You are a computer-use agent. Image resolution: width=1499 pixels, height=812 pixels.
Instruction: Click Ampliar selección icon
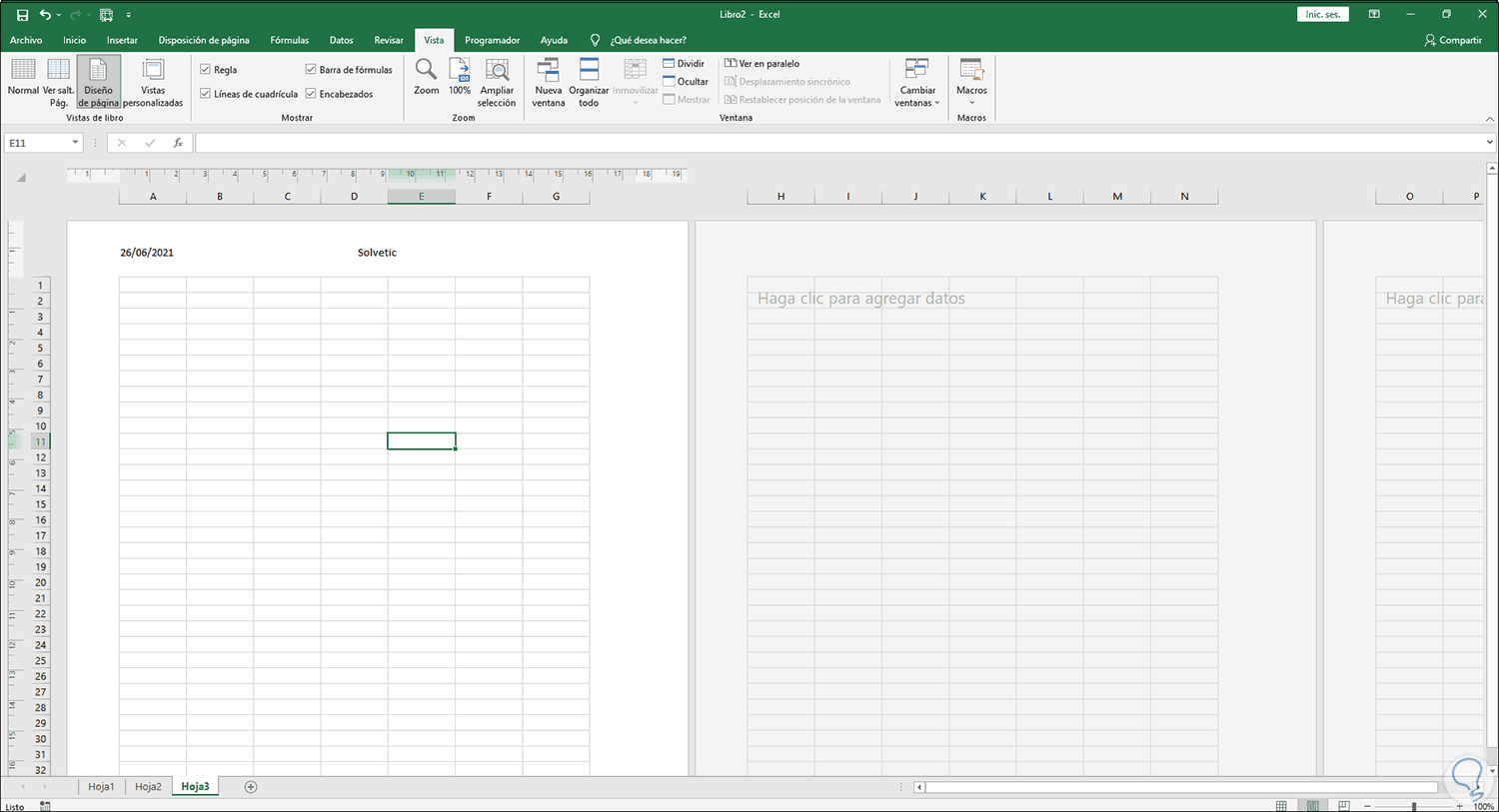pos(497,80)
